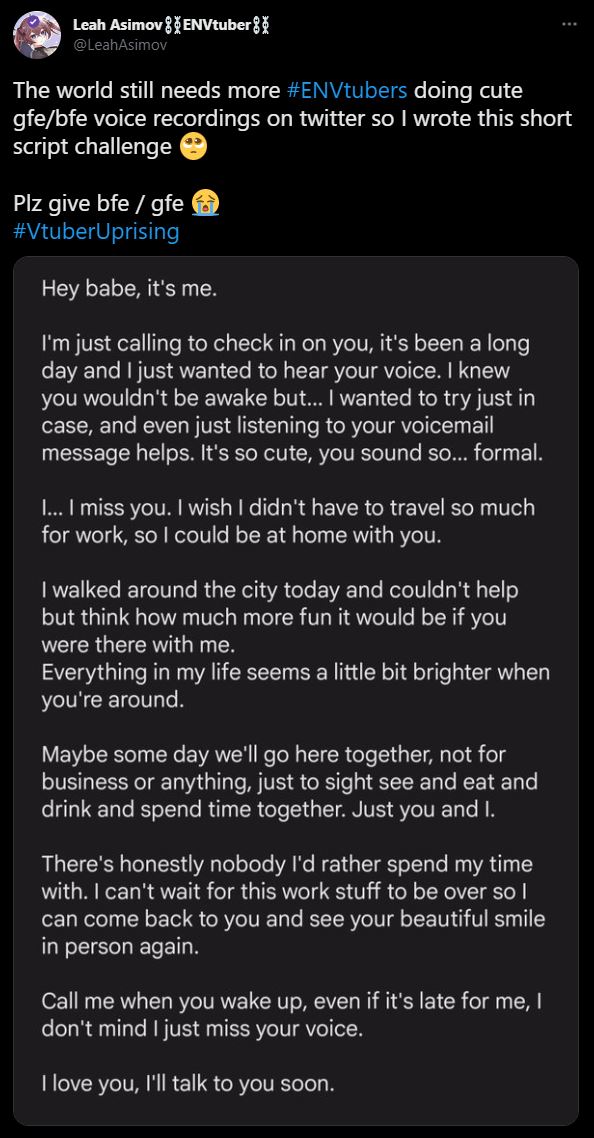
Task: Open the #ENVtubers hashtag
Action: coord(347,91)
